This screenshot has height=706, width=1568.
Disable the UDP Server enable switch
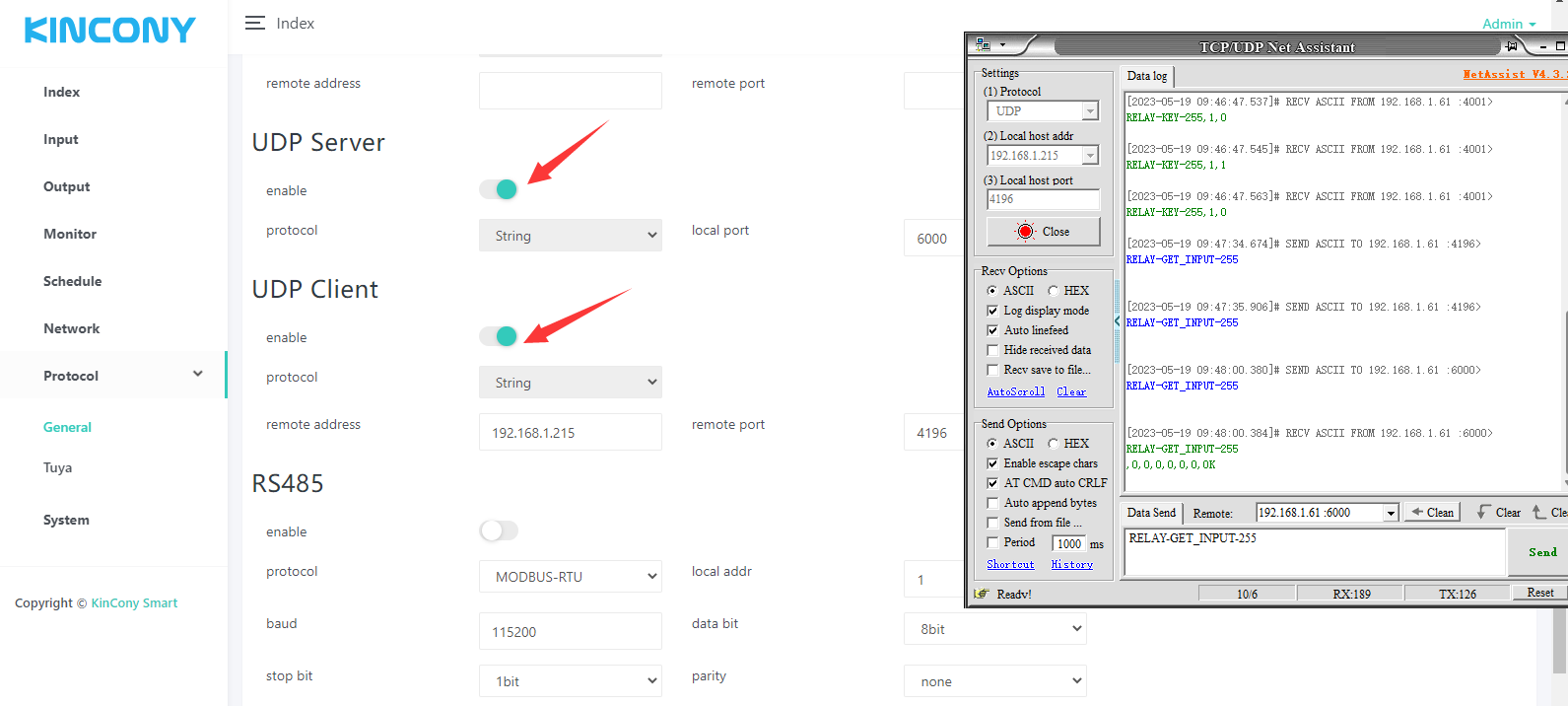(x=499, y=189)
